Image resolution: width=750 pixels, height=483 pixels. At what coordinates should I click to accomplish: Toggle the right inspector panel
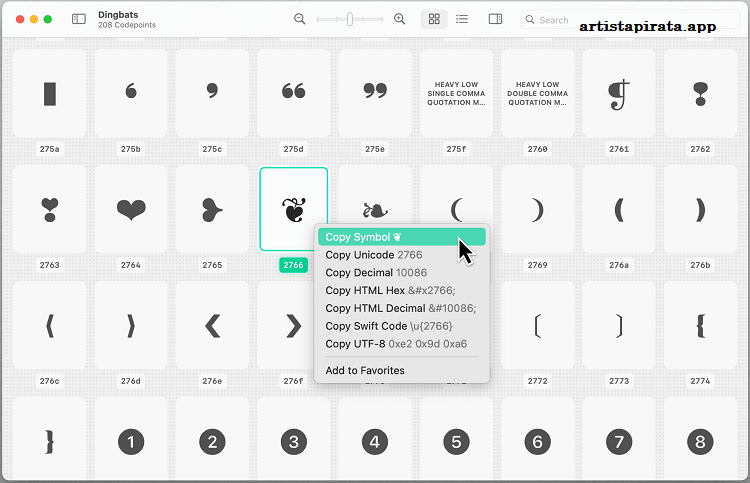pos(495,19)
